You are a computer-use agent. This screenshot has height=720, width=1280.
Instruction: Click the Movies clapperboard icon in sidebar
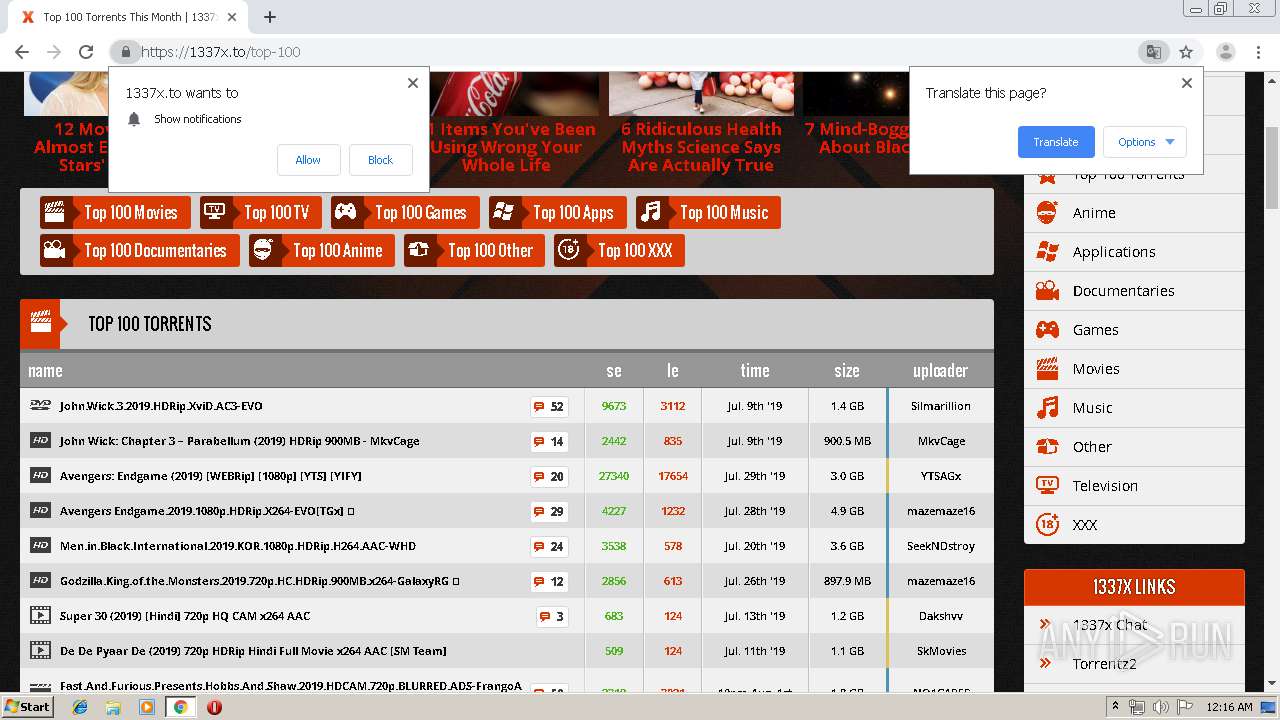(1047, 368)
